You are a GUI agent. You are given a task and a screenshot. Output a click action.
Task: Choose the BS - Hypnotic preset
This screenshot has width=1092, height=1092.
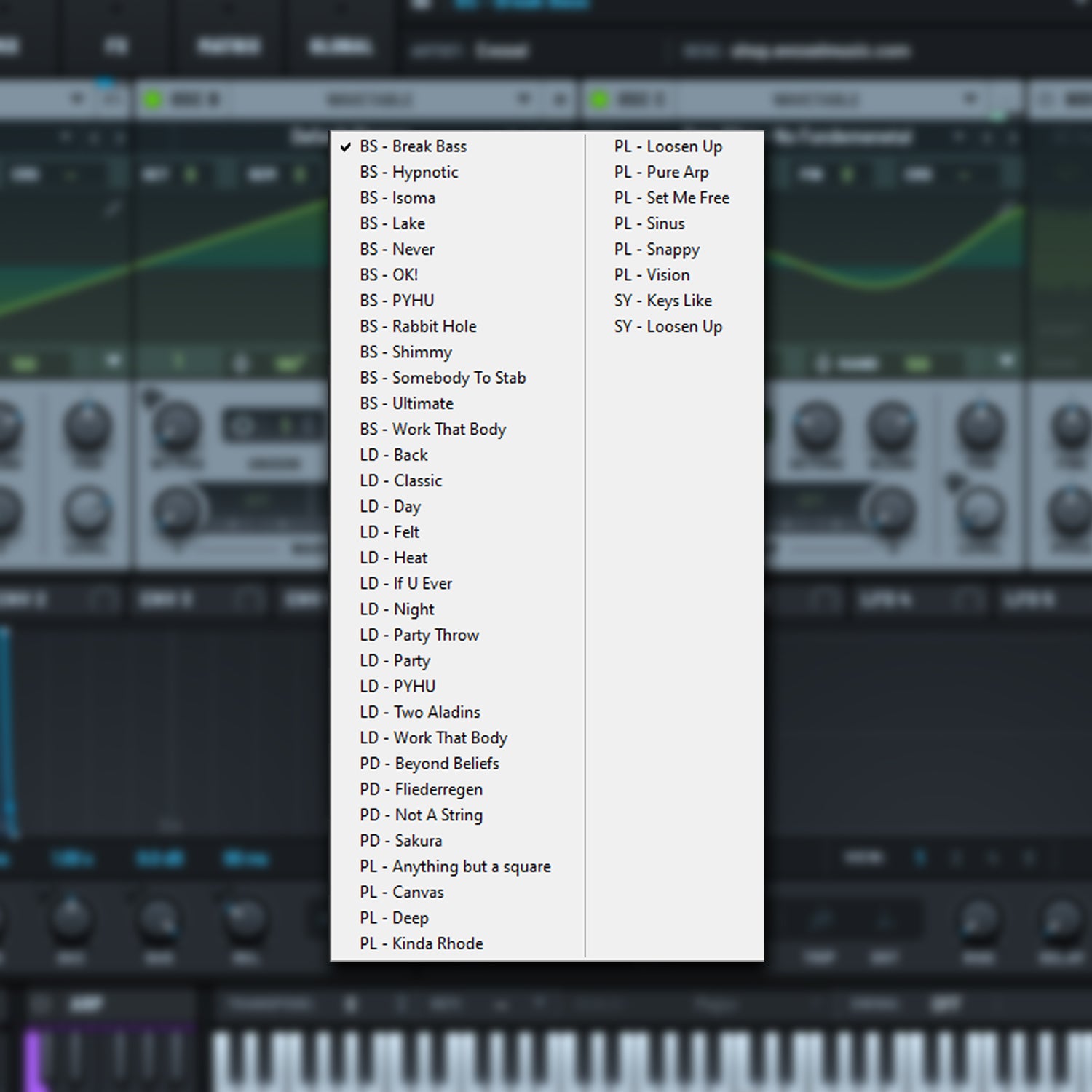[x=408, y=173]
